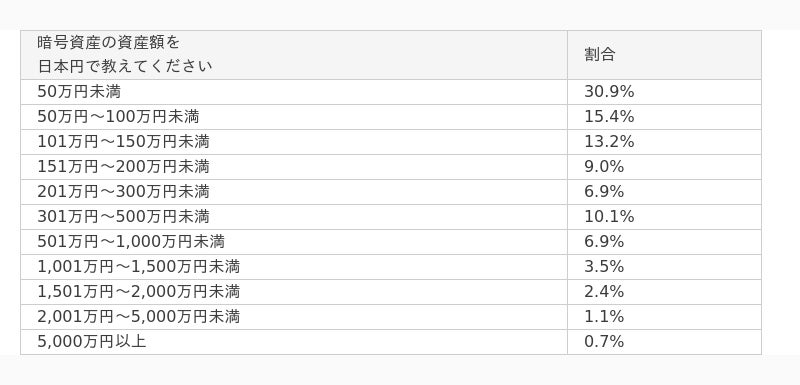Click the 3.5% percentage value

604,267
